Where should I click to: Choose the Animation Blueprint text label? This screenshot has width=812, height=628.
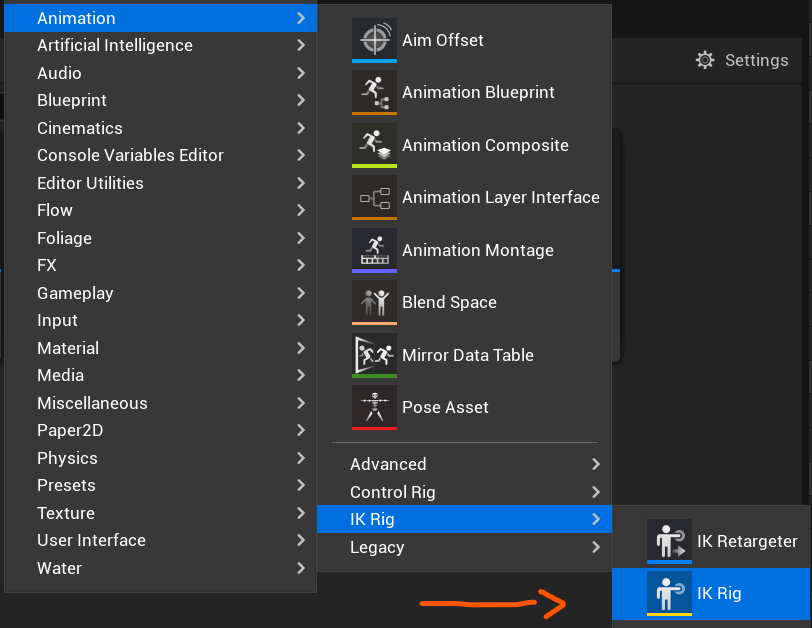(478, 93)
